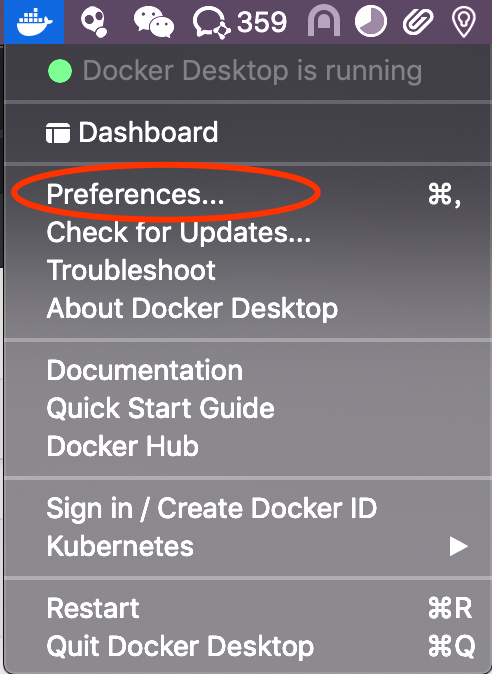The height and width of the screenshot is (674, 492).
Task: Click the Dashboard window icon
Action: pos(58,133)
